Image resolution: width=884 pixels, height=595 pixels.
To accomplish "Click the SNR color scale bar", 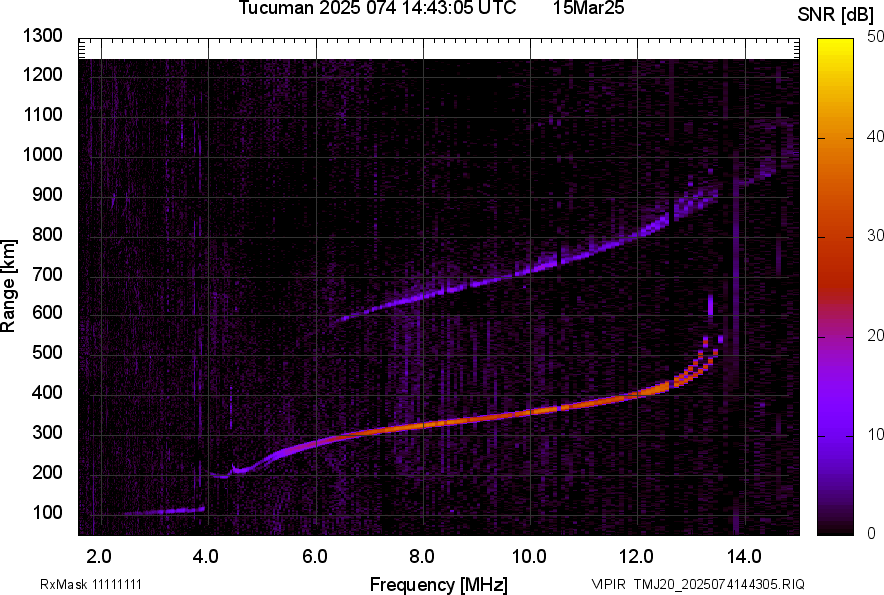I will (835, 287).
